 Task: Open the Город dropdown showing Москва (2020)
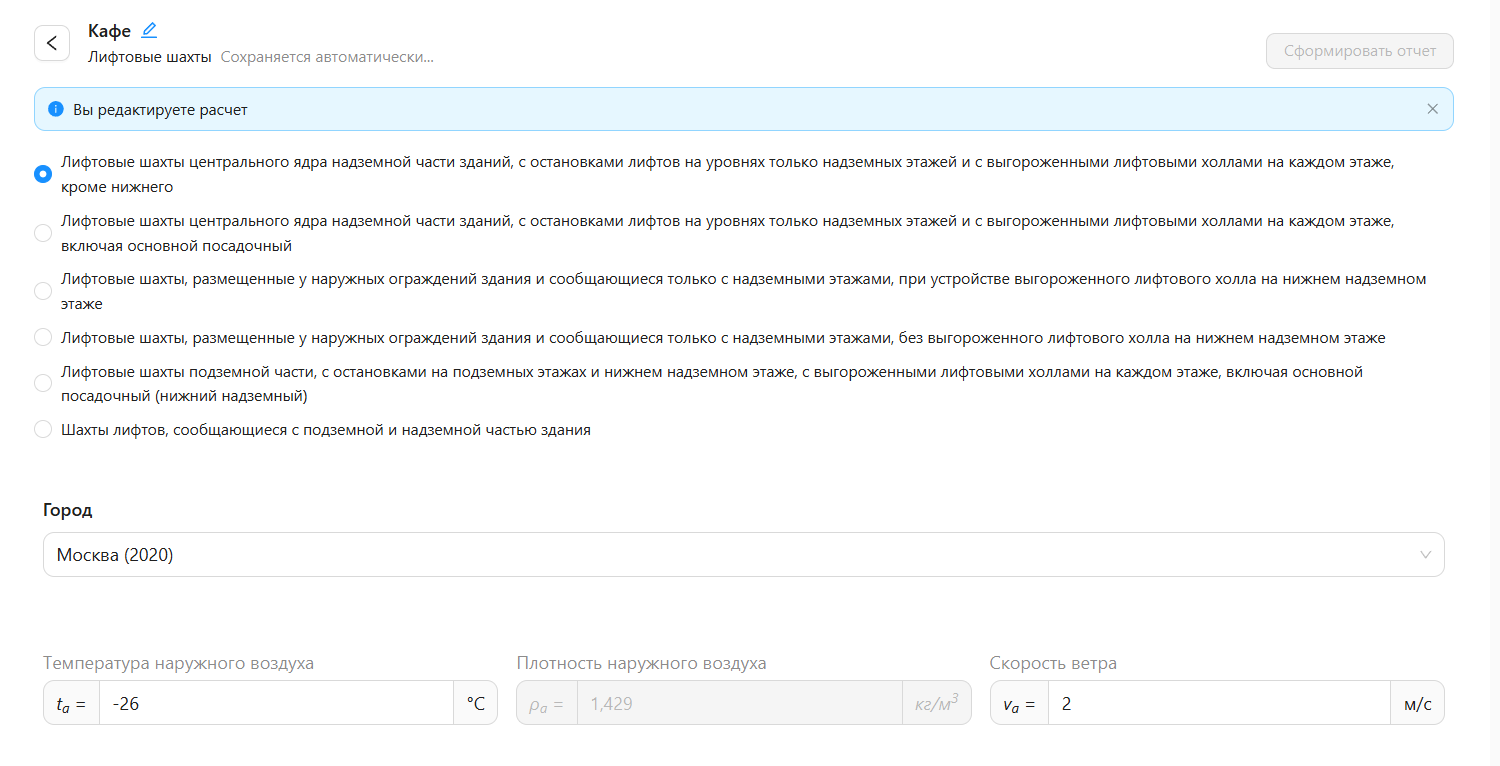(730, 555)
